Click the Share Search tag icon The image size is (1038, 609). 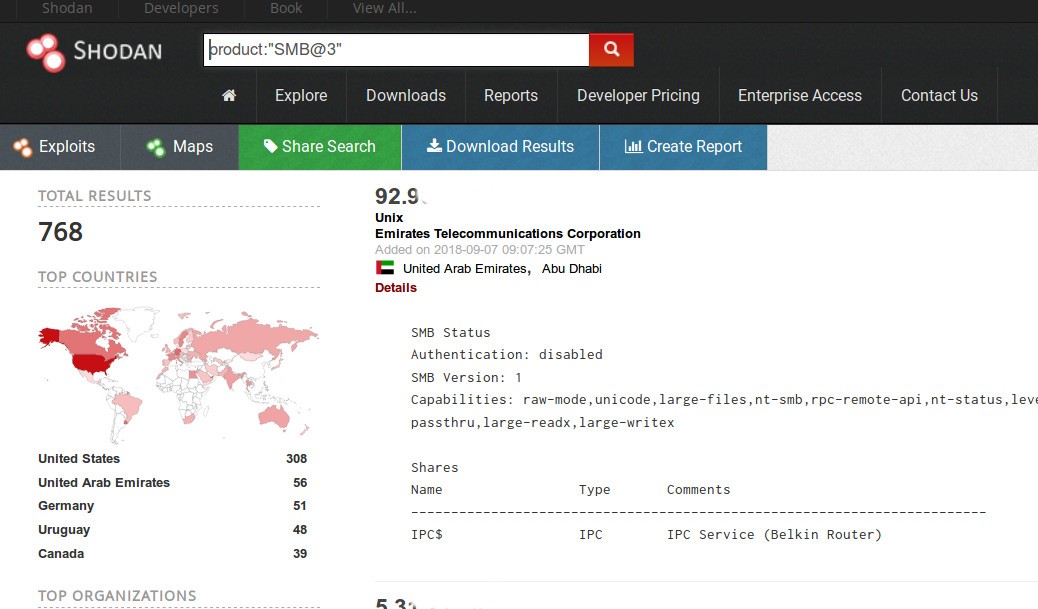pyautogui.click(x=270, y=146)
